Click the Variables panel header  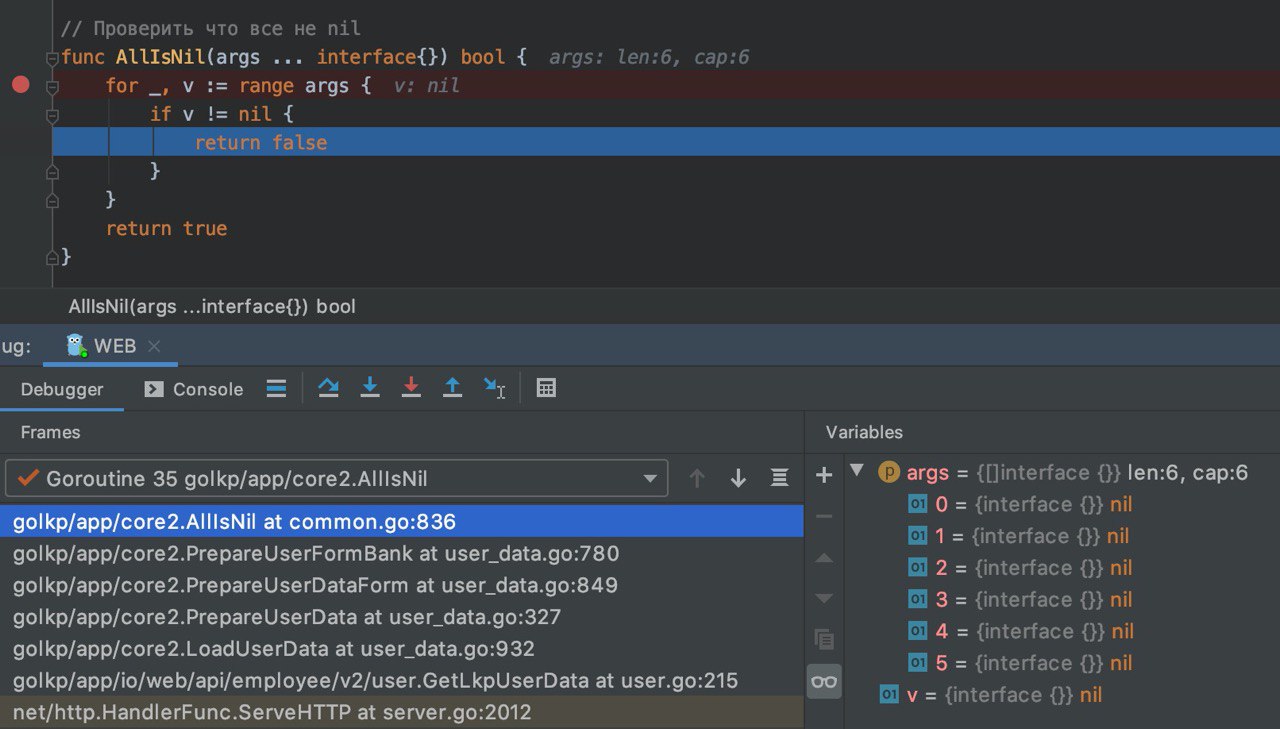864,432
